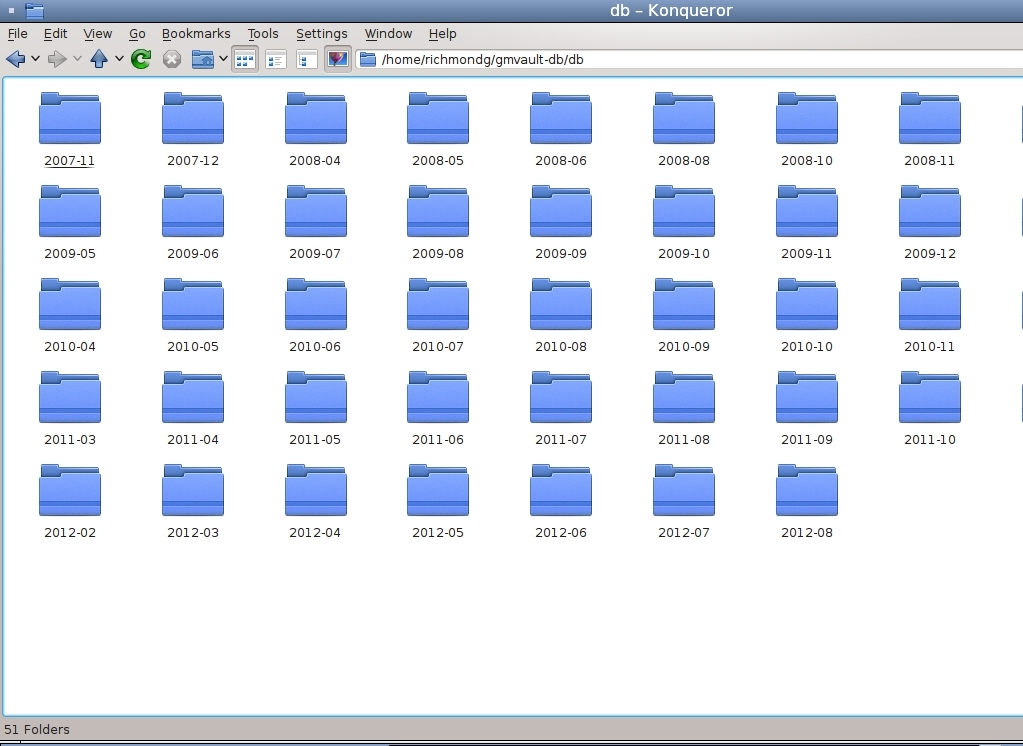Select the 2007-12 folder

click(192, 118)
